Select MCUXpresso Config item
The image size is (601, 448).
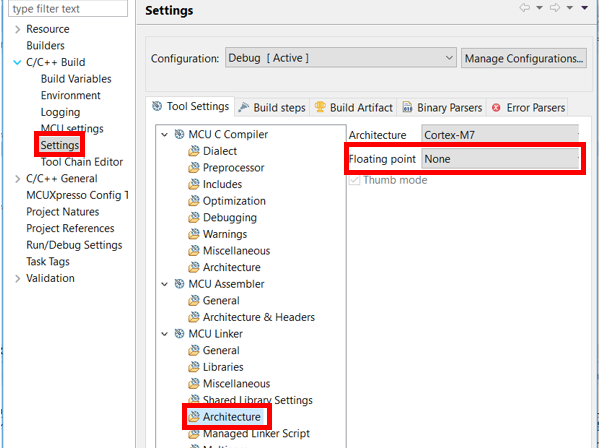[x=77, y=195]
